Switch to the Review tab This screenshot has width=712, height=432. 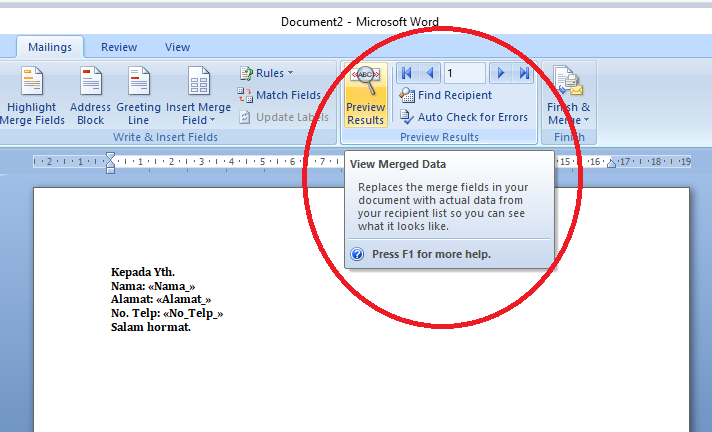pos(119,47)
